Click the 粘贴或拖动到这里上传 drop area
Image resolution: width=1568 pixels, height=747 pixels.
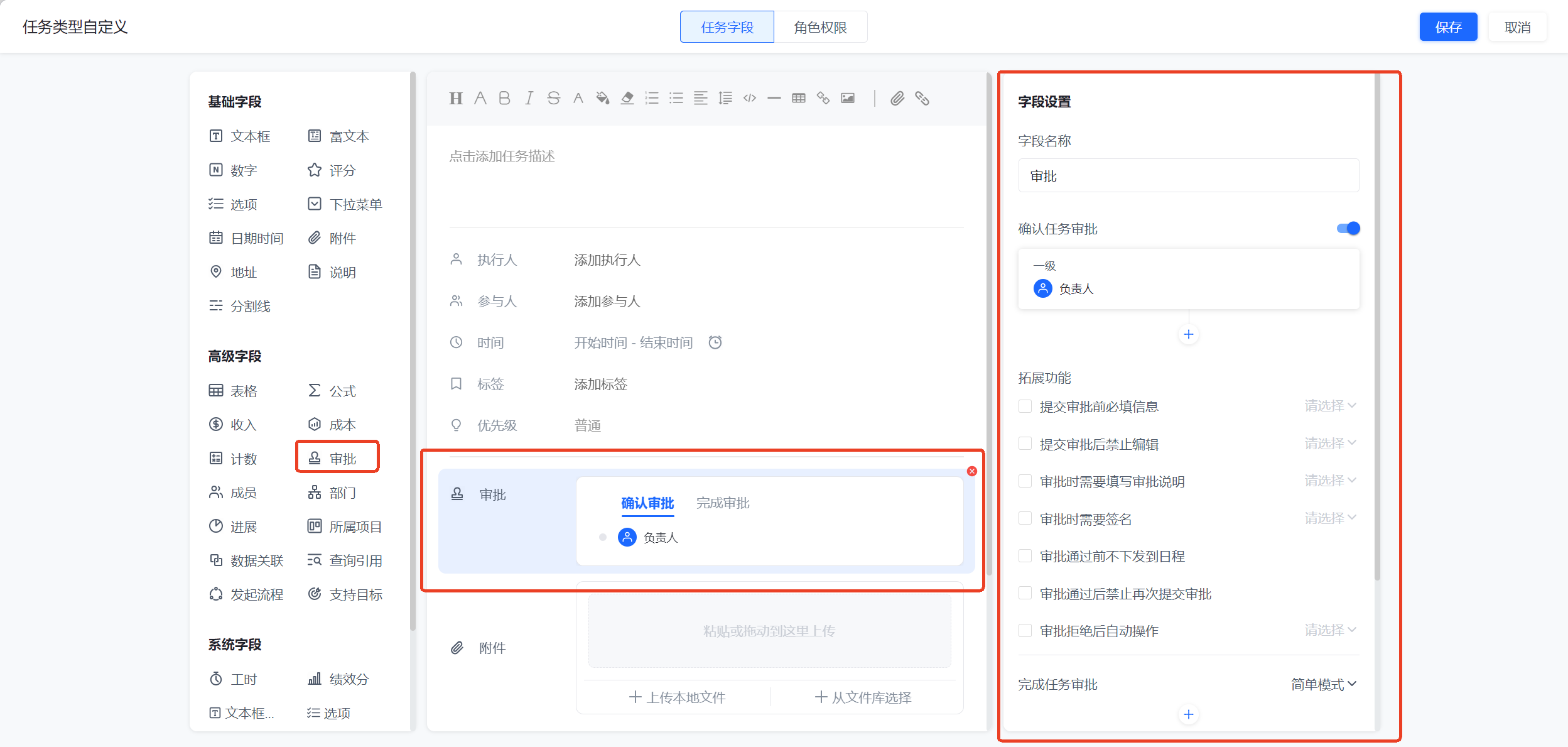(x=769, y=631)
